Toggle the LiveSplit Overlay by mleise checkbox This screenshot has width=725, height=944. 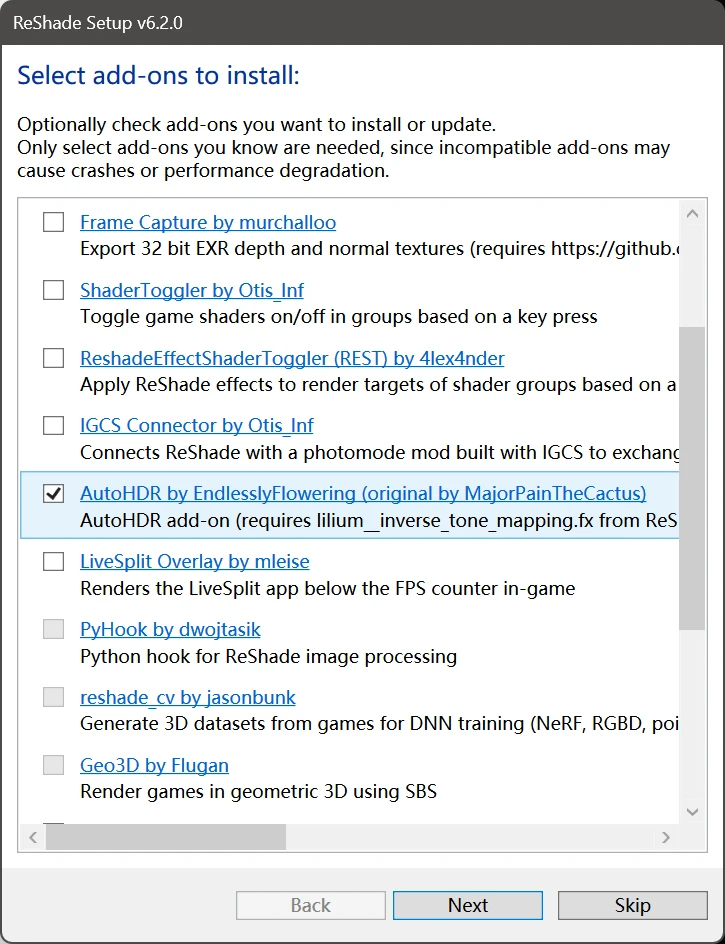tap(53, 562)
